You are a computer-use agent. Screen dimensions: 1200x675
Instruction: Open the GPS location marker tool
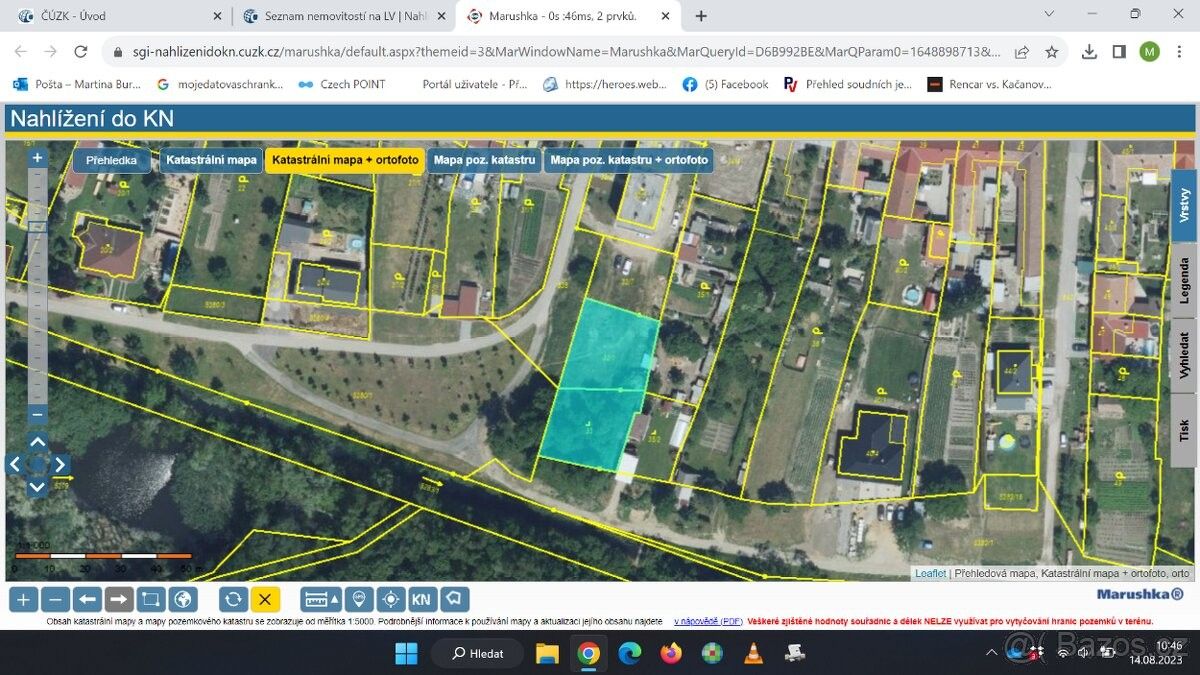click(x=359, y=599)
